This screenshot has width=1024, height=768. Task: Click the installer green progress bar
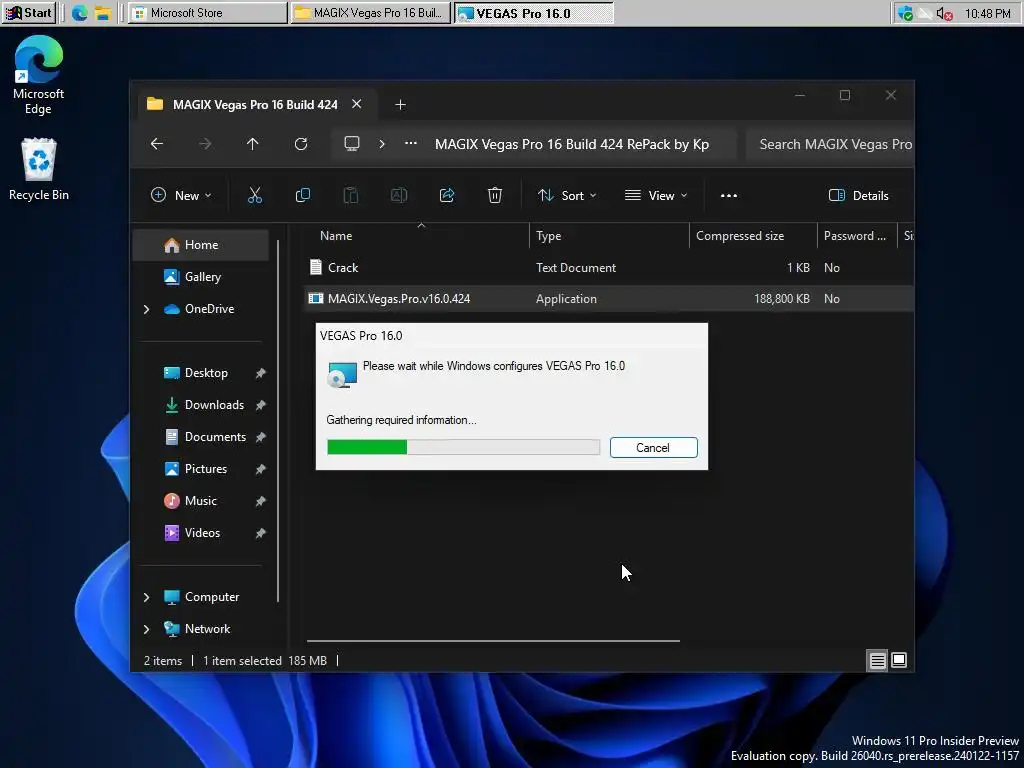[x=463, y=447]
